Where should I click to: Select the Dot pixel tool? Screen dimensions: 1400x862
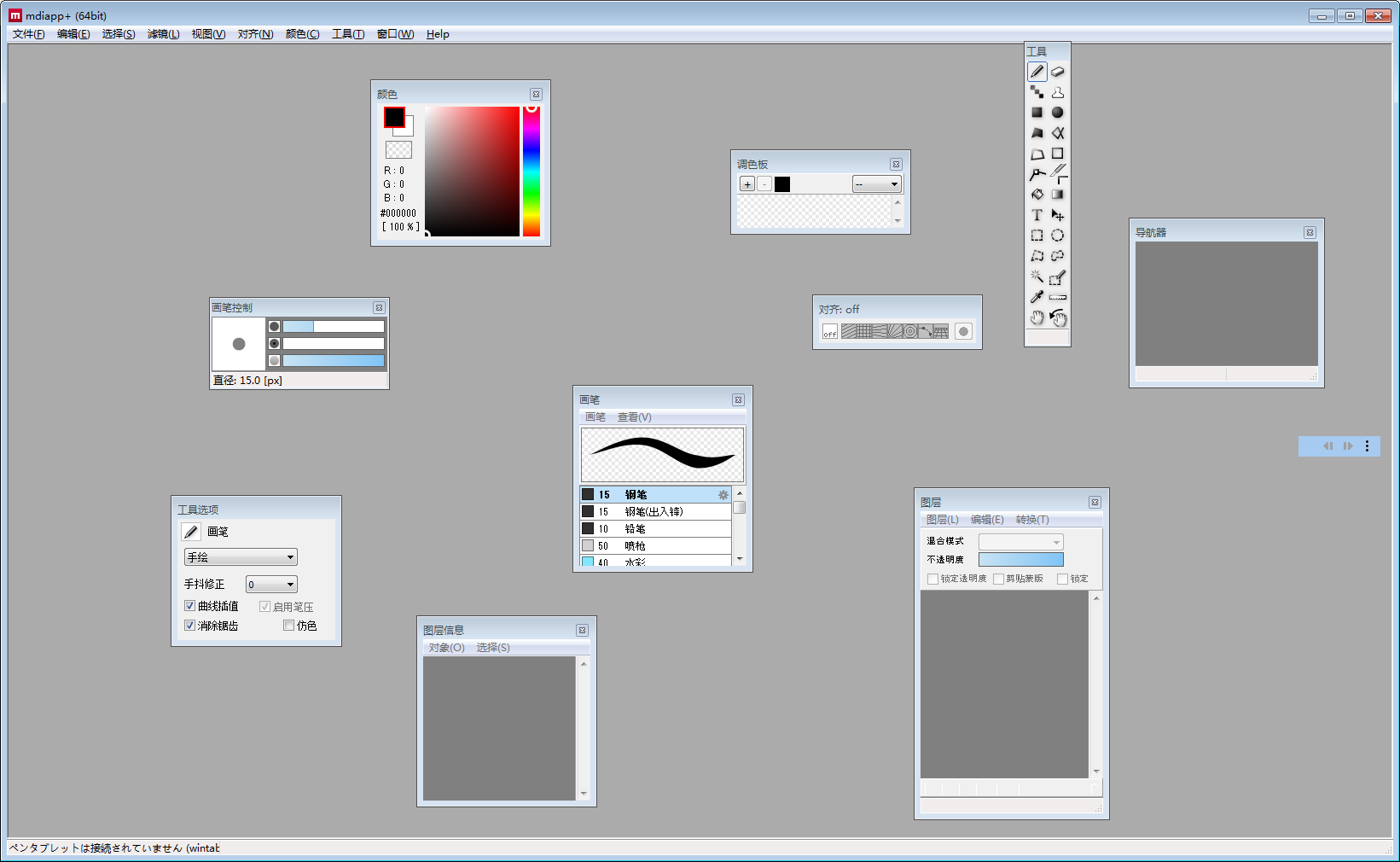tap(1037, 92)
